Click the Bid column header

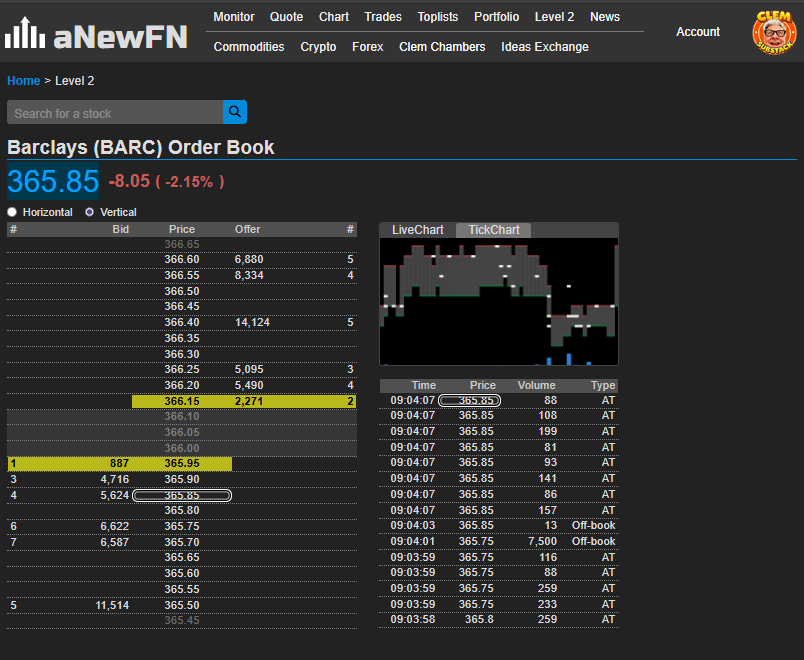pos(120,229)
